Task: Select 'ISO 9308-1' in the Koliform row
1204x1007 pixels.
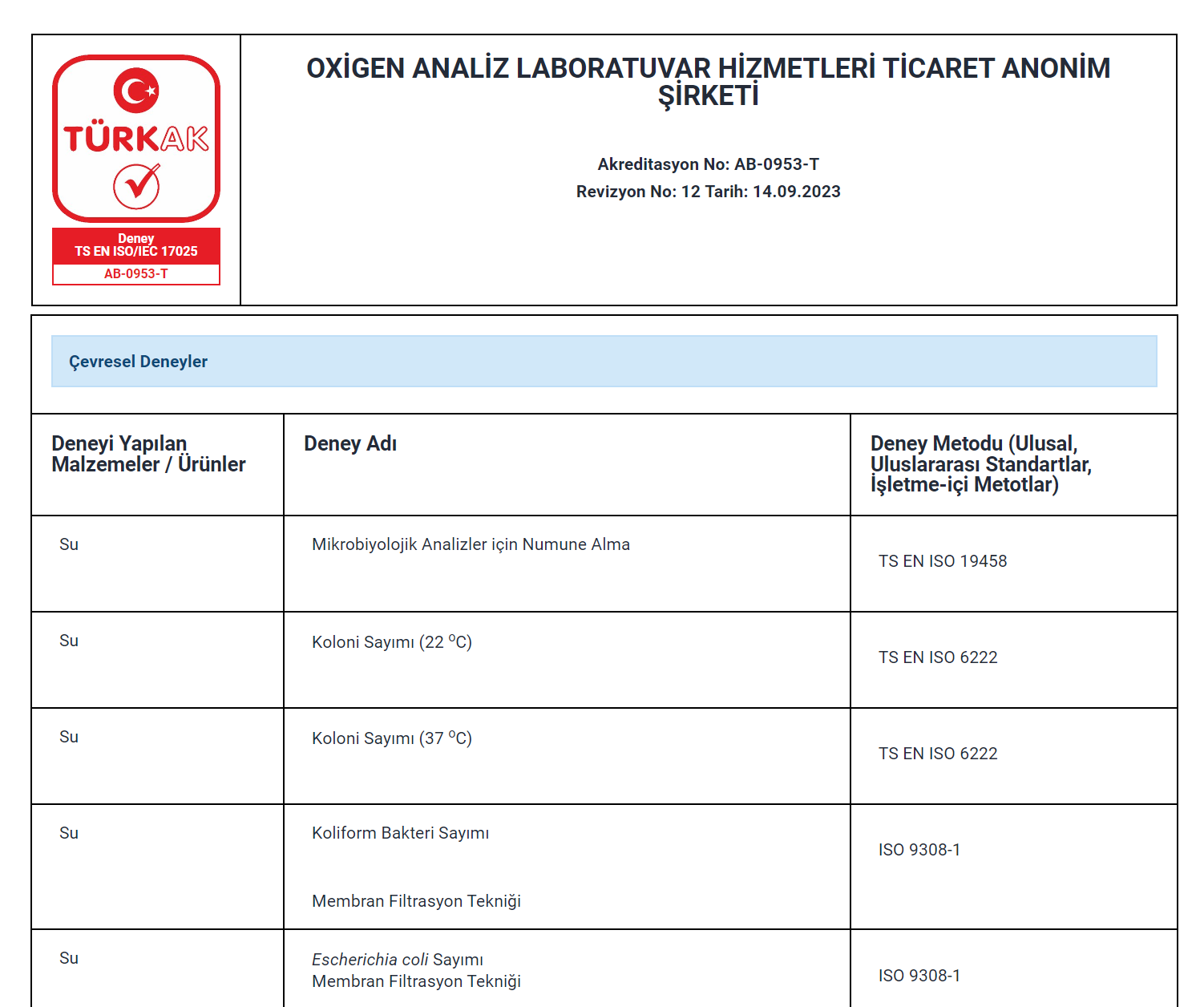Action: [x=919, y=850]
